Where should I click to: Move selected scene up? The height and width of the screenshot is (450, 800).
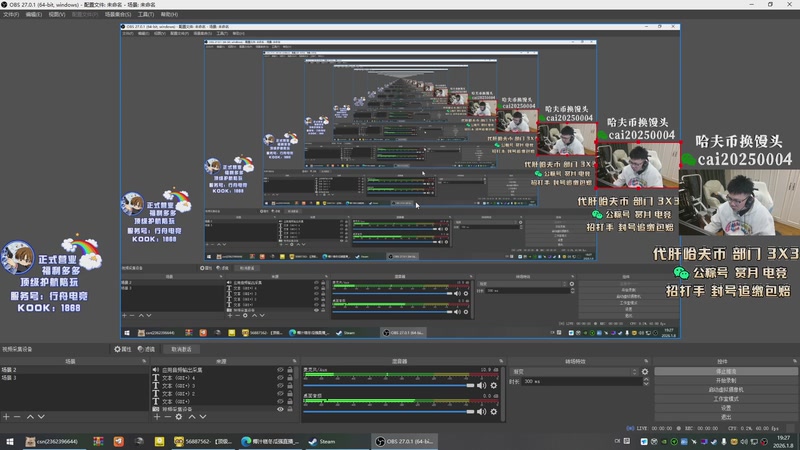(30, 417)
